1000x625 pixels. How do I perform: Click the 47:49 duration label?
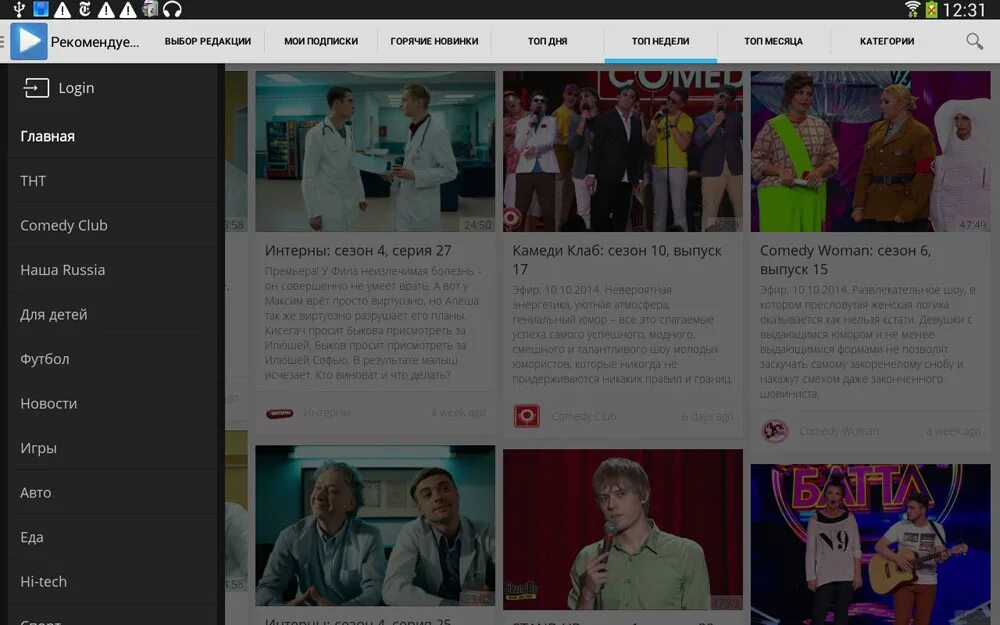point(973,225)
